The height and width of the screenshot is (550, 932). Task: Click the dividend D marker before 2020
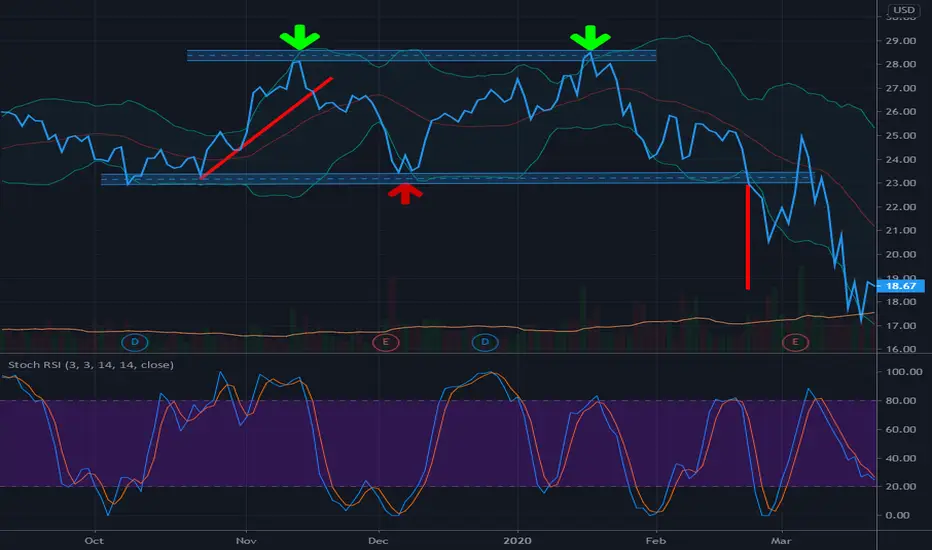[484, 342]
